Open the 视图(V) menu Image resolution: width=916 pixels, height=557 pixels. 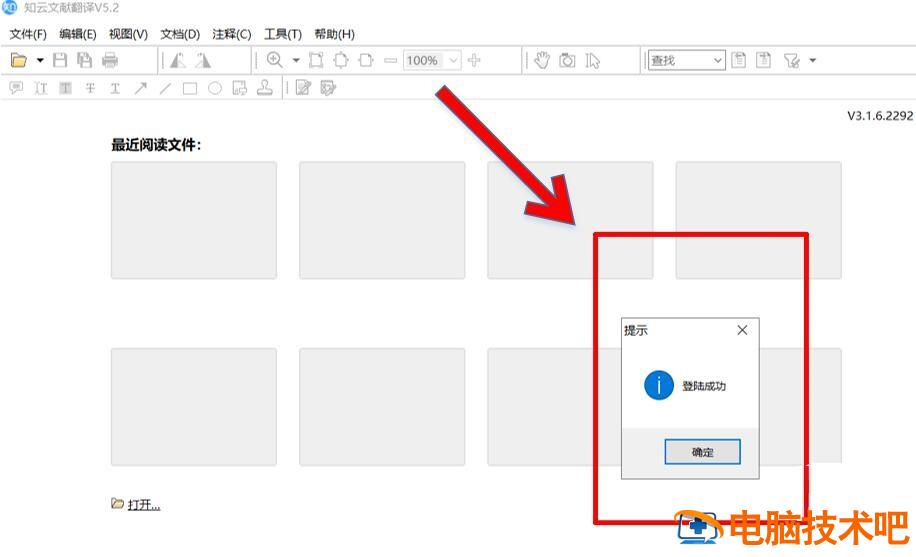[x=129, y=34]
